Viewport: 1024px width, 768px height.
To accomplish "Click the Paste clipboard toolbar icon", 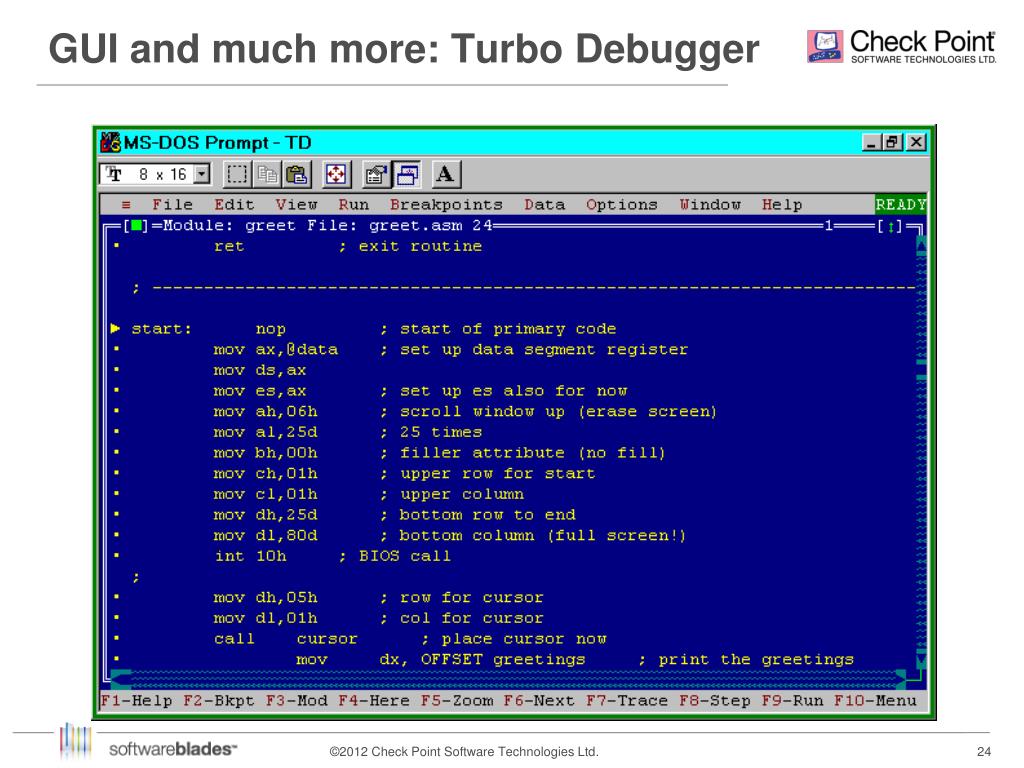I will [297, 174].
